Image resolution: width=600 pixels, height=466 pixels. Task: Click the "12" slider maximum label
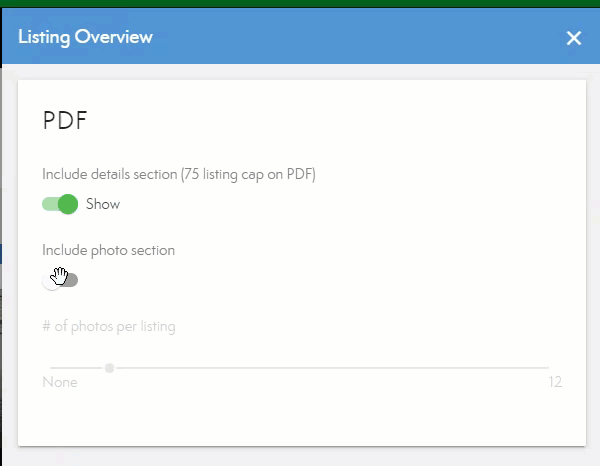(554, 382)
